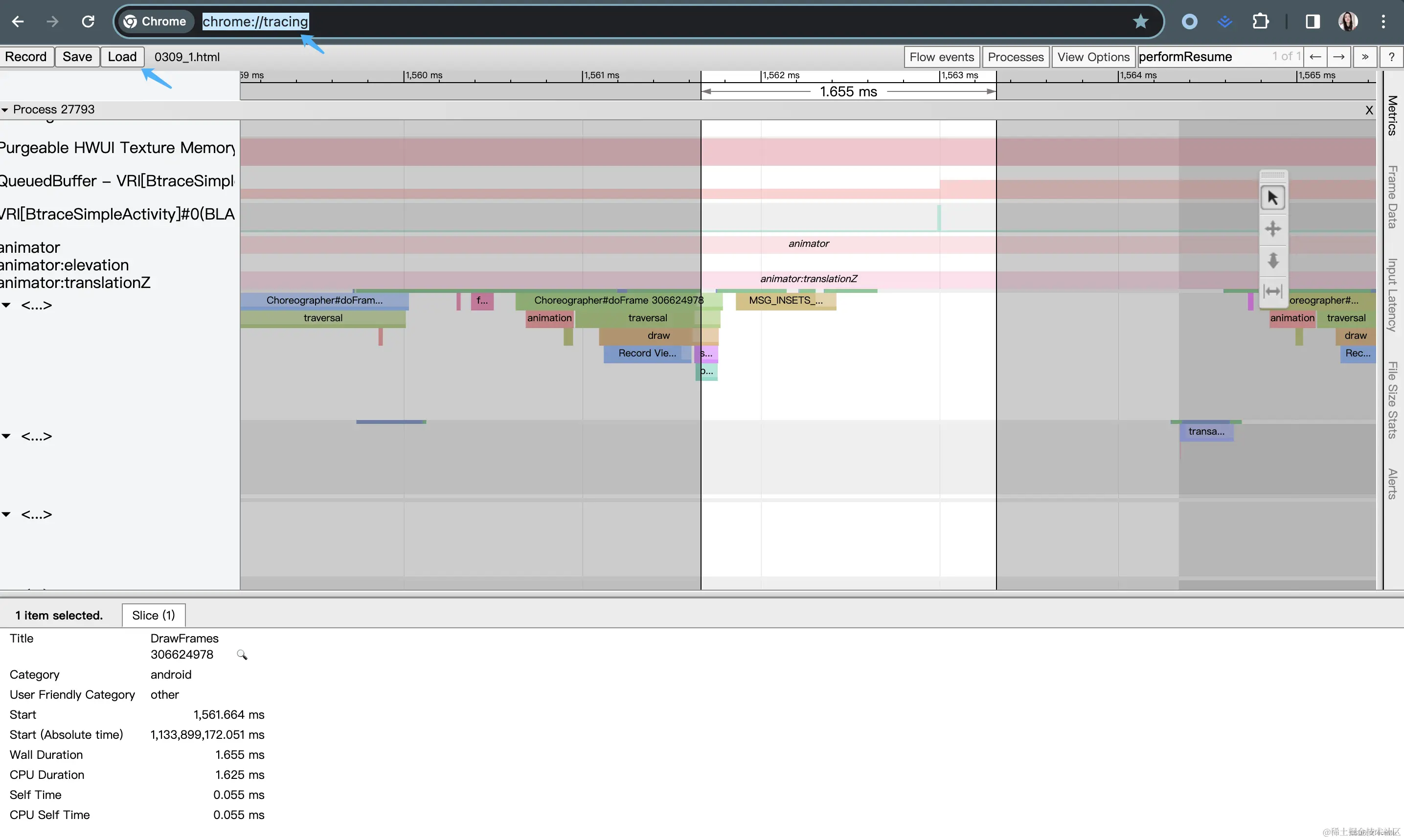Open the View Options menu
The width and height of the screenshot is (1404, 840).
click(1093, 57)
